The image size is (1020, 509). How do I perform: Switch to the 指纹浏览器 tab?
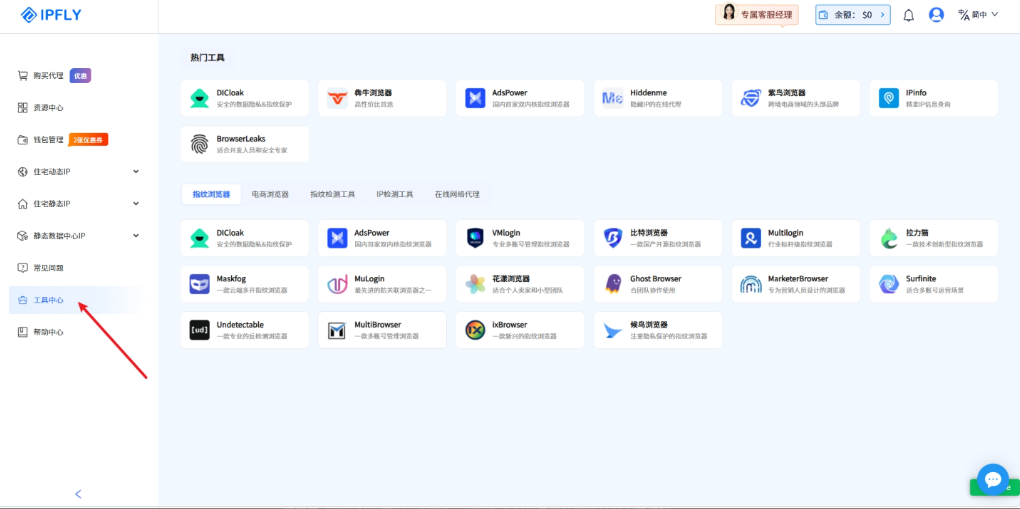point(211,194)
